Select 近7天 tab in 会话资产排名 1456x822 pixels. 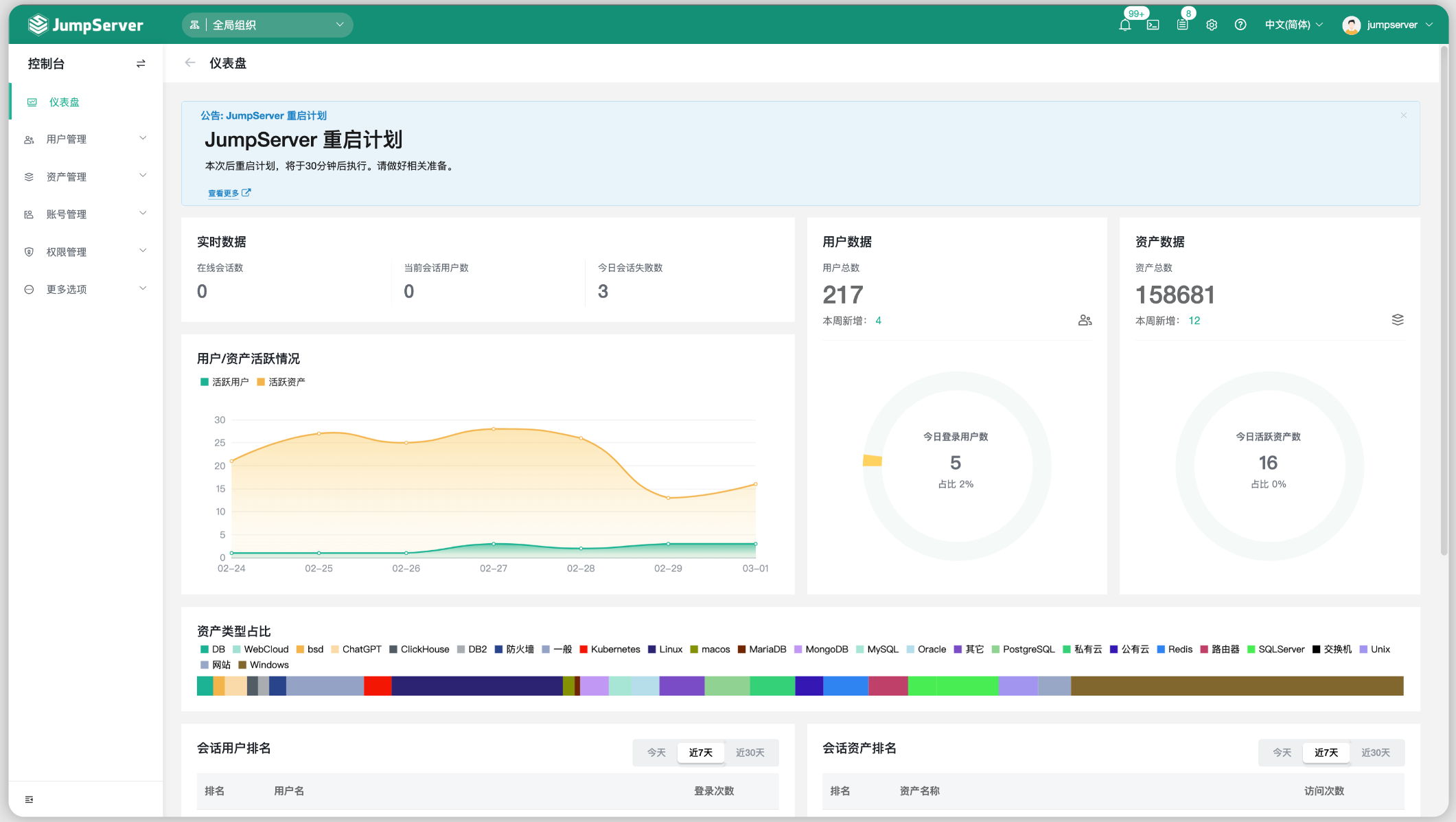1326,753
